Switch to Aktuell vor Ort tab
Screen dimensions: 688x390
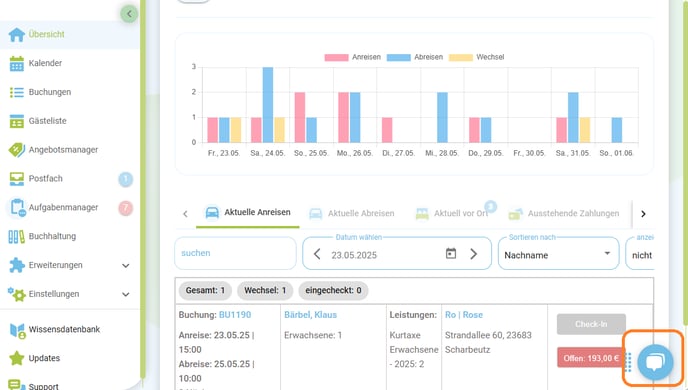click(453, 214)
